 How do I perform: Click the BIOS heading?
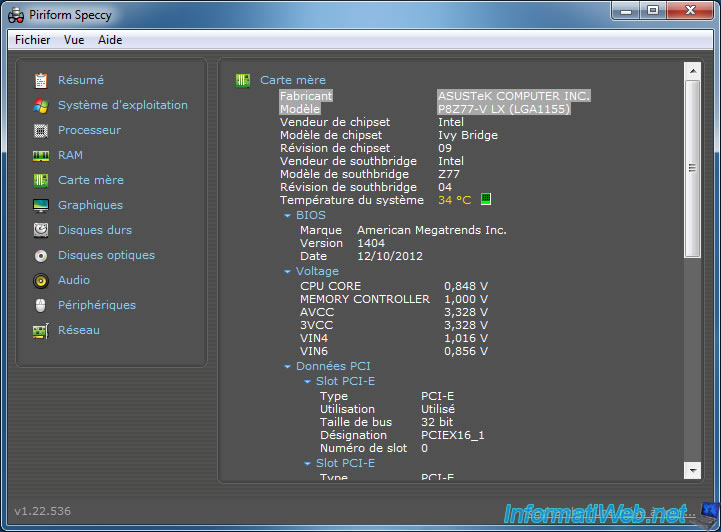[311, 215]
